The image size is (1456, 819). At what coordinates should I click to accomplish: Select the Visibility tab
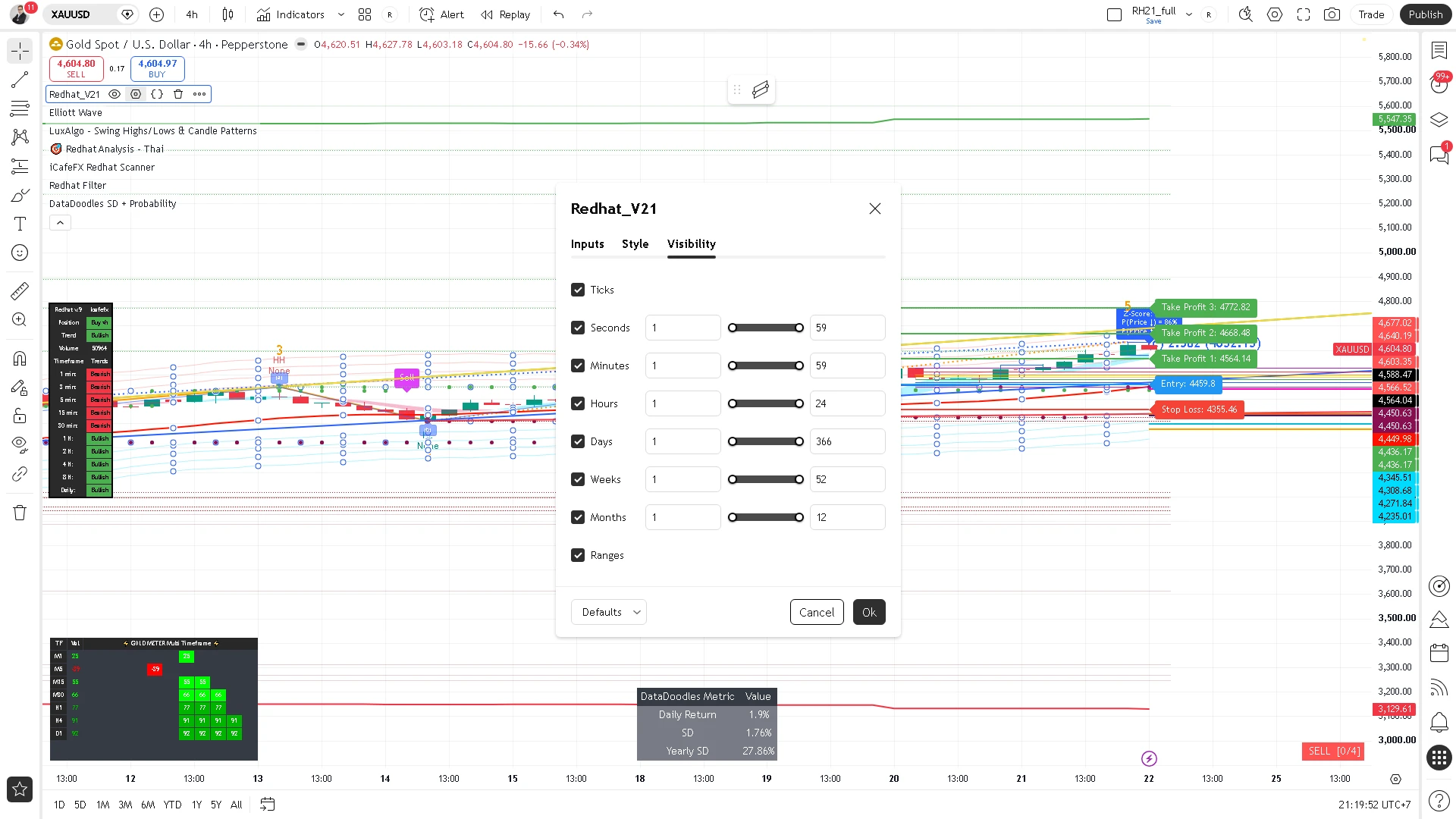click(x=691, y=243)
